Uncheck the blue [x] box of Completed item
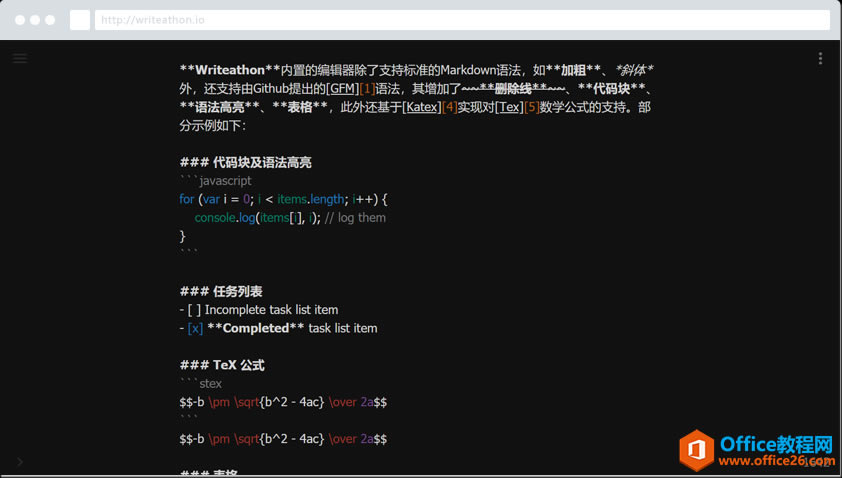This screenshot has width=842, height=478. tap(195, 328)
